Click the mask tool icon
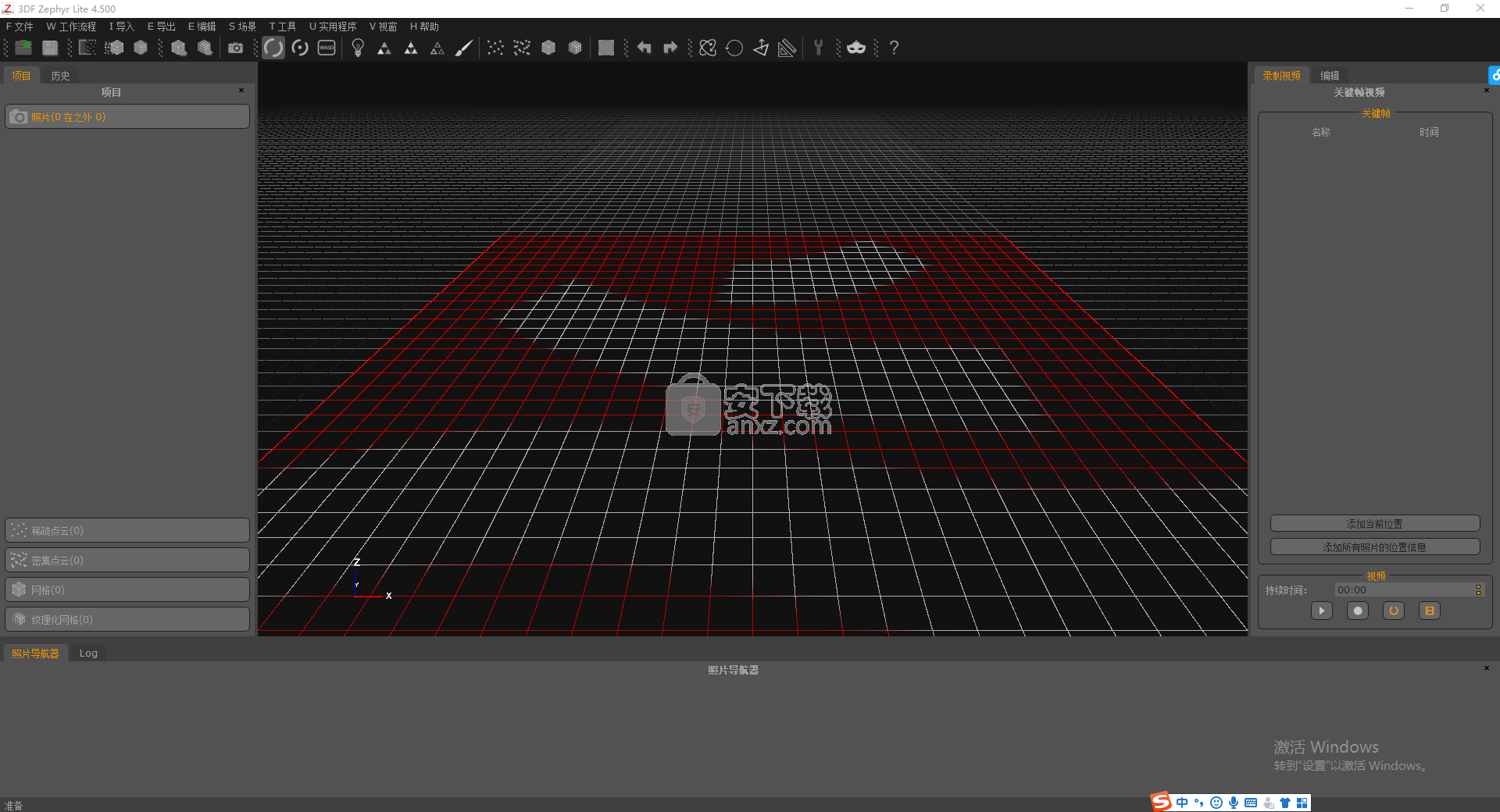The width and height of the screenshot is (1500, 812). pos(856,48)
